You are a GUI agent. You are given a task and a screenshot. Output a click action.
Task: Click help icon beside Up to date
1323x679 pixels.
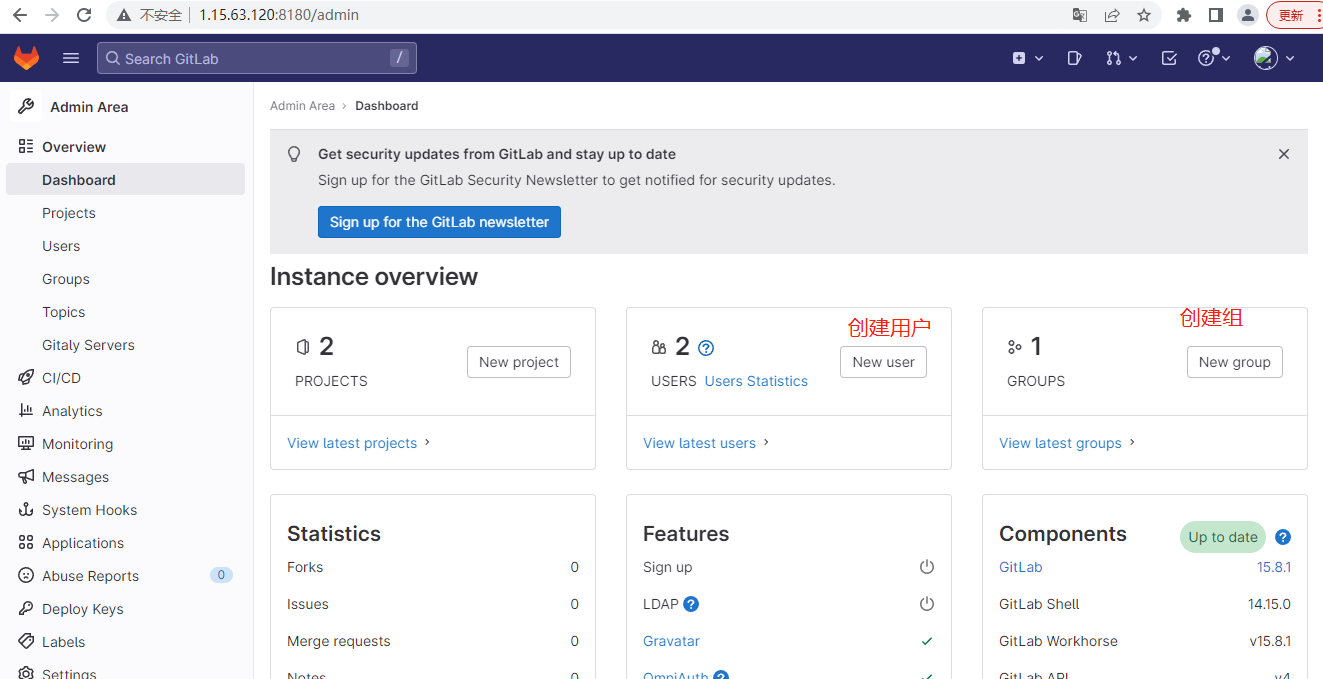pyautogui.click(x=1283, y=537)
